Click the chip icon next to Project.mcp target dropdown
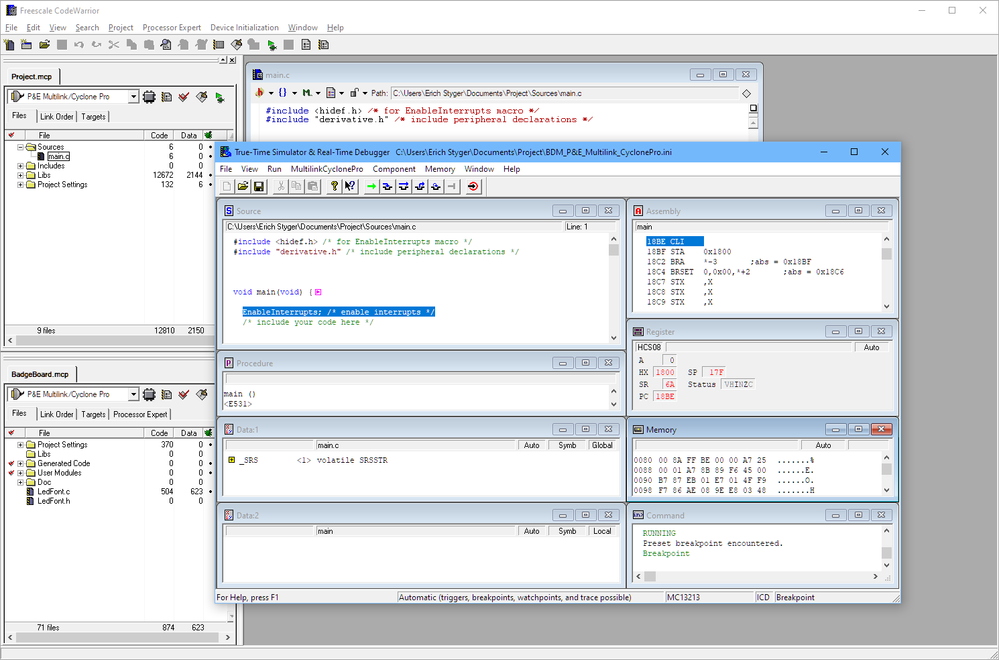 click(149, 97)
